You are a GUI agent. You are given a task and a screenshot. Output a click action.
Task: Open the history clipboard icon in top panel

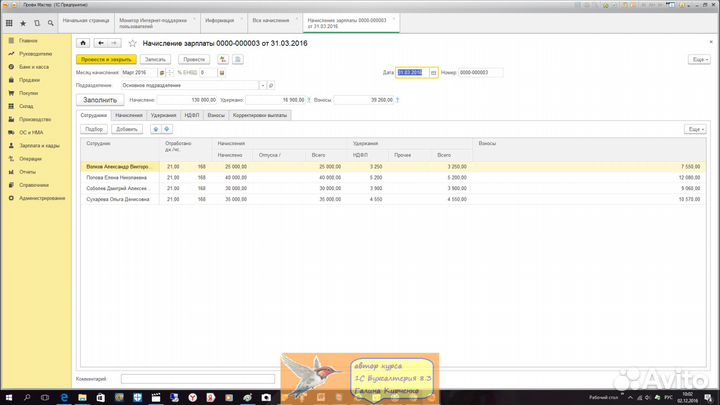pyautogui.click(x=36, y=21)
